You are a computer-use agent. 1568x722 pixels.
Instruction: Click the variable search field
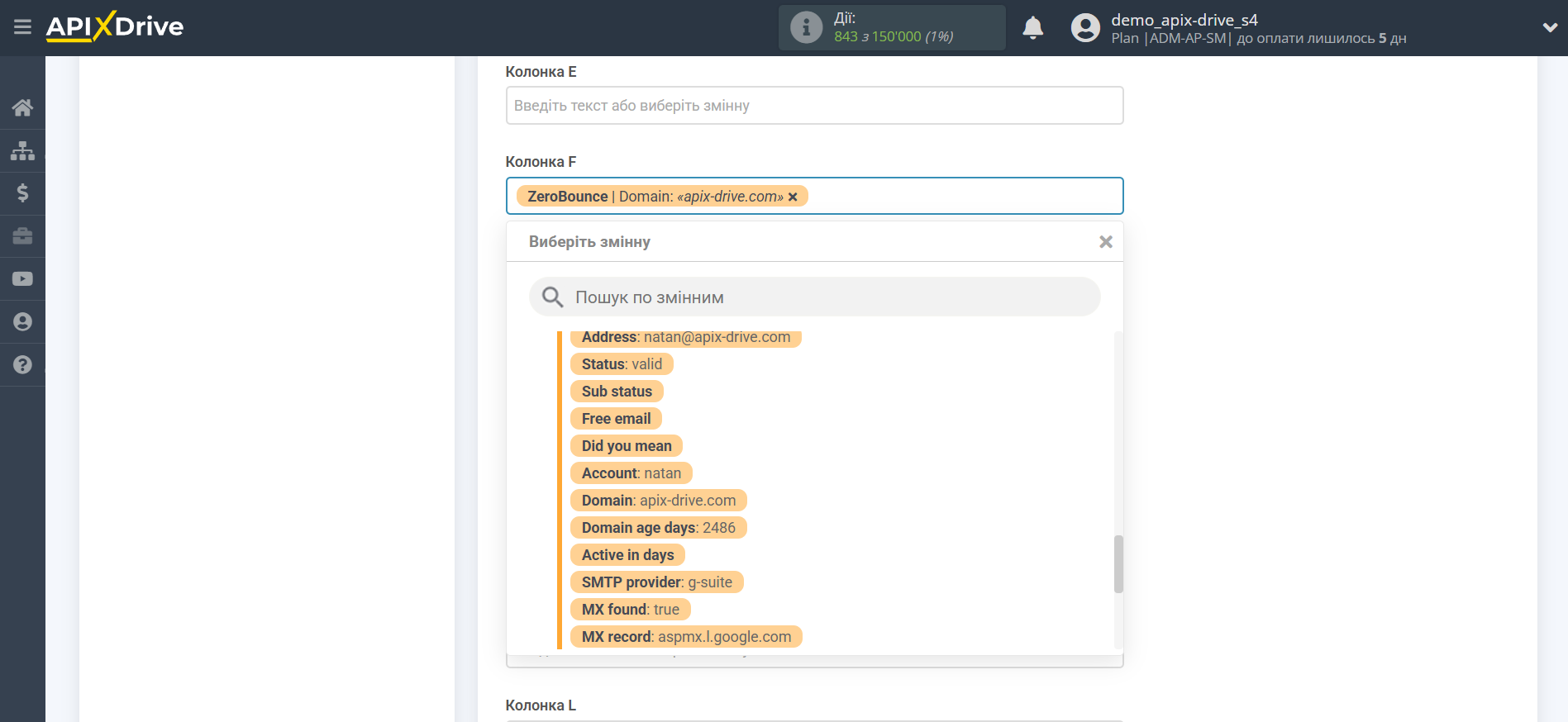tap(814, 297)
